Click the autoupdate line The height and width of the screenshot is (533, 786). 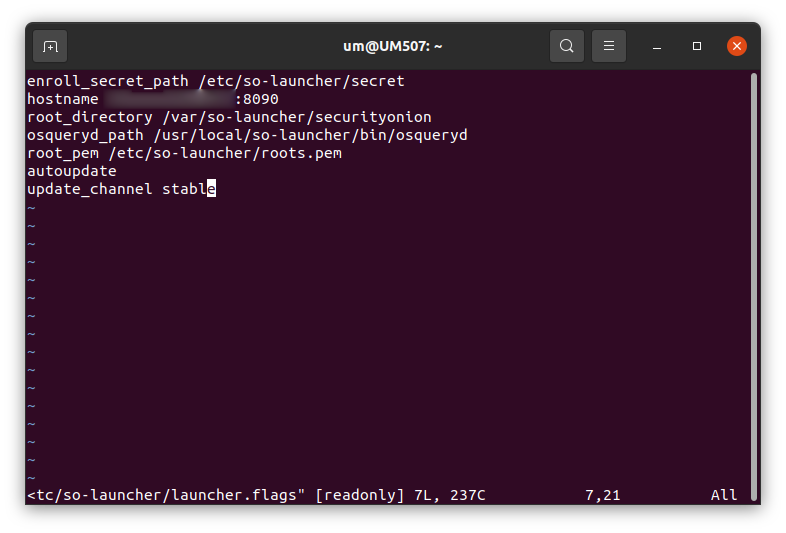[72, 171]
